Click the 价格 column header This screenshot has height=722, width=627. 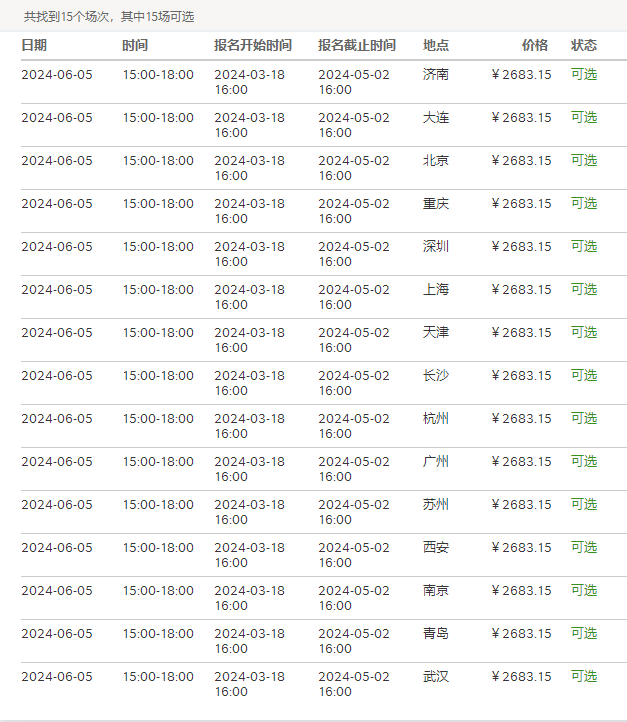[535, 45]
